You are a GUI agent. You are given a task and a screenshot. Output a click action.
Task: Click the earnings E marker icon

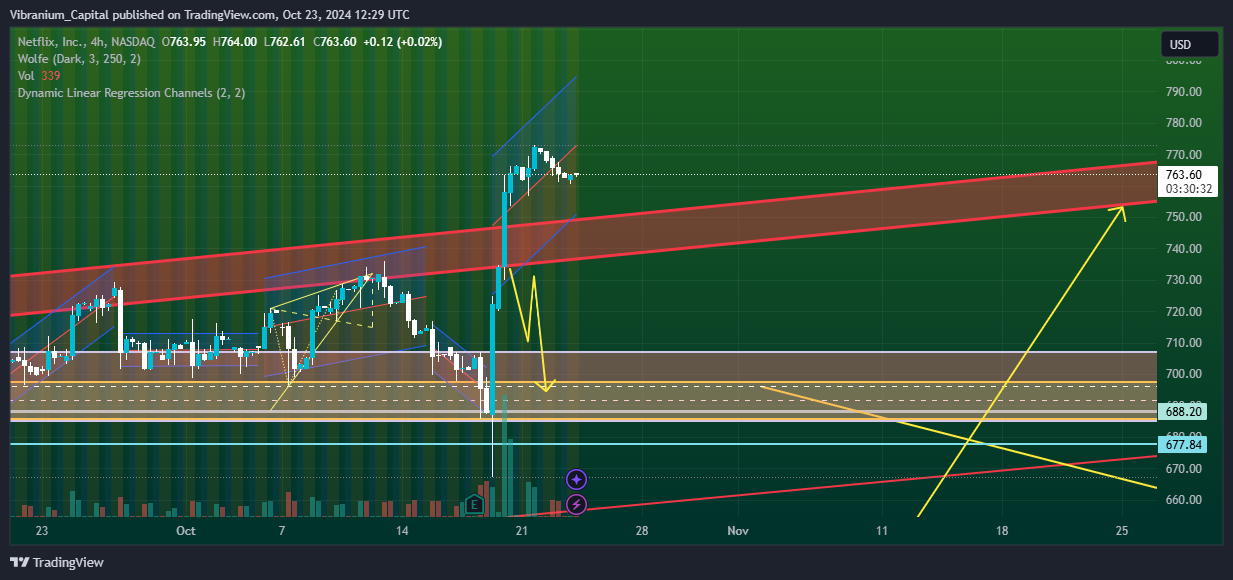coord(475,505)
